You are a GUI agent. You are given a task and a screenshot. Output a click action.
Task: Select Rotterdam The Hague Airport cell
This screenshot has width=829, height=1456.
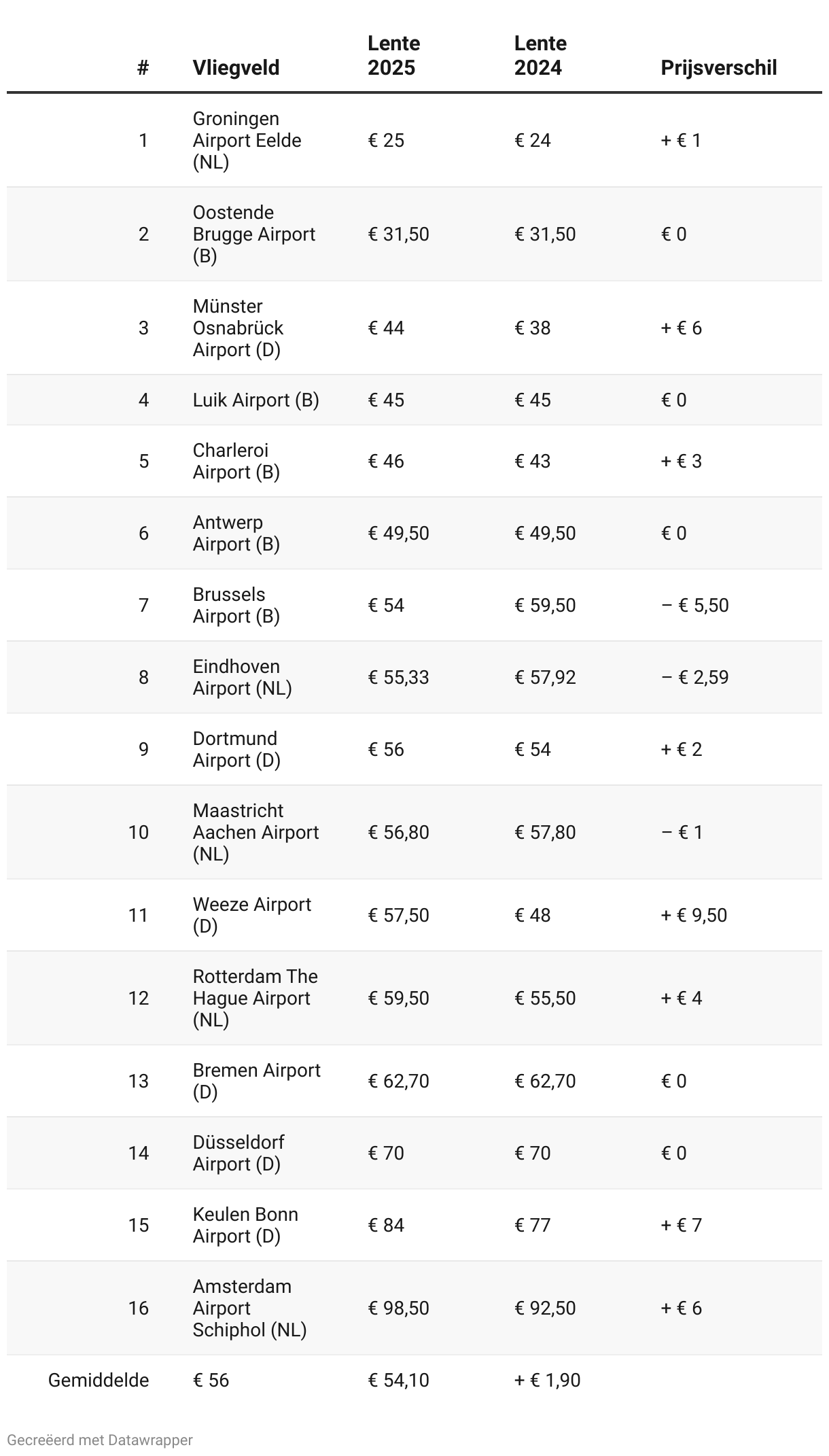[255, 998]
